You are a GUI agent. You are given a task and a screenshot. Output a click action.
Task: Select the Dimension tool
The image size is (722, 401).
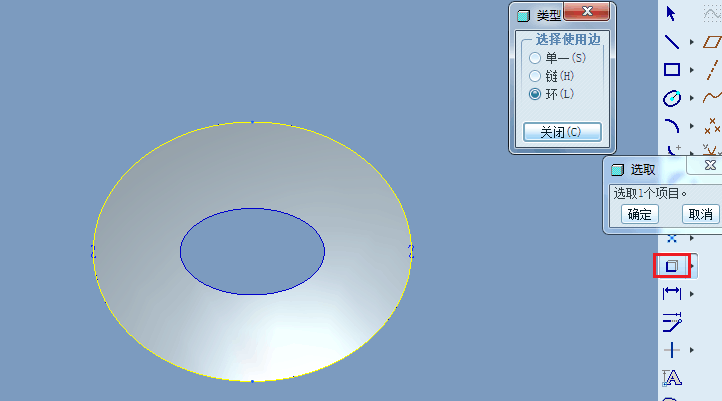click(x=672, y=293)
